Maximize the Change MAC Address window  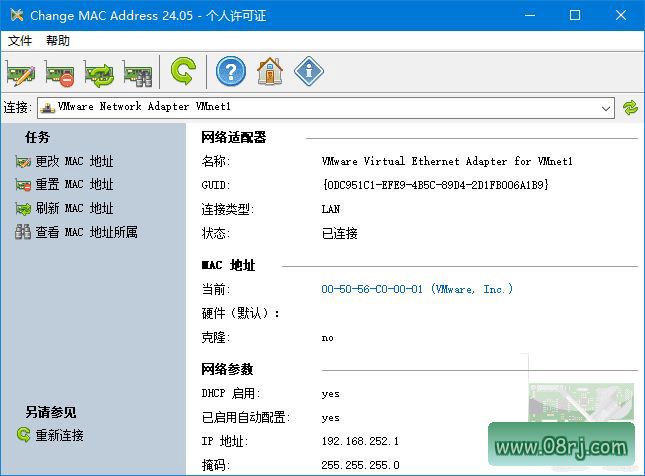tap(575, 16)
